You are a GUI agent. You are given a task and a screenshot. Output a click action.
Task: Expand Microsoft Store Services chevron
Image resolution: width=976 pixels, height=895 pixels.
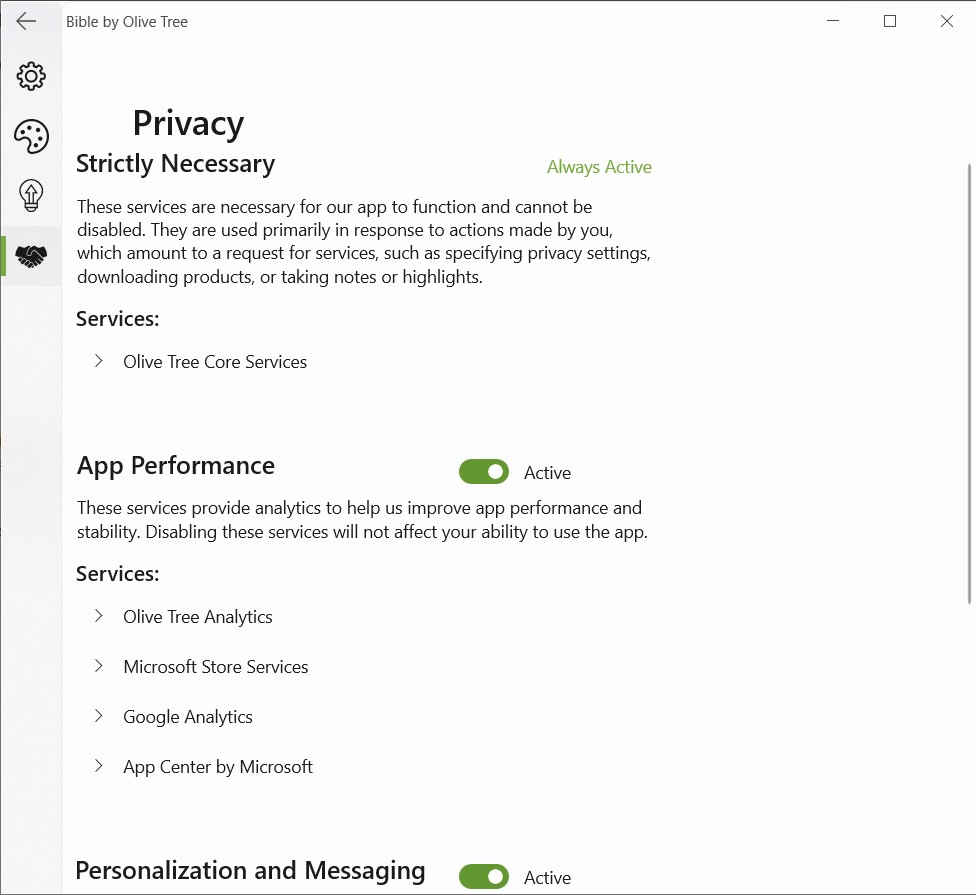coord(98,666)
